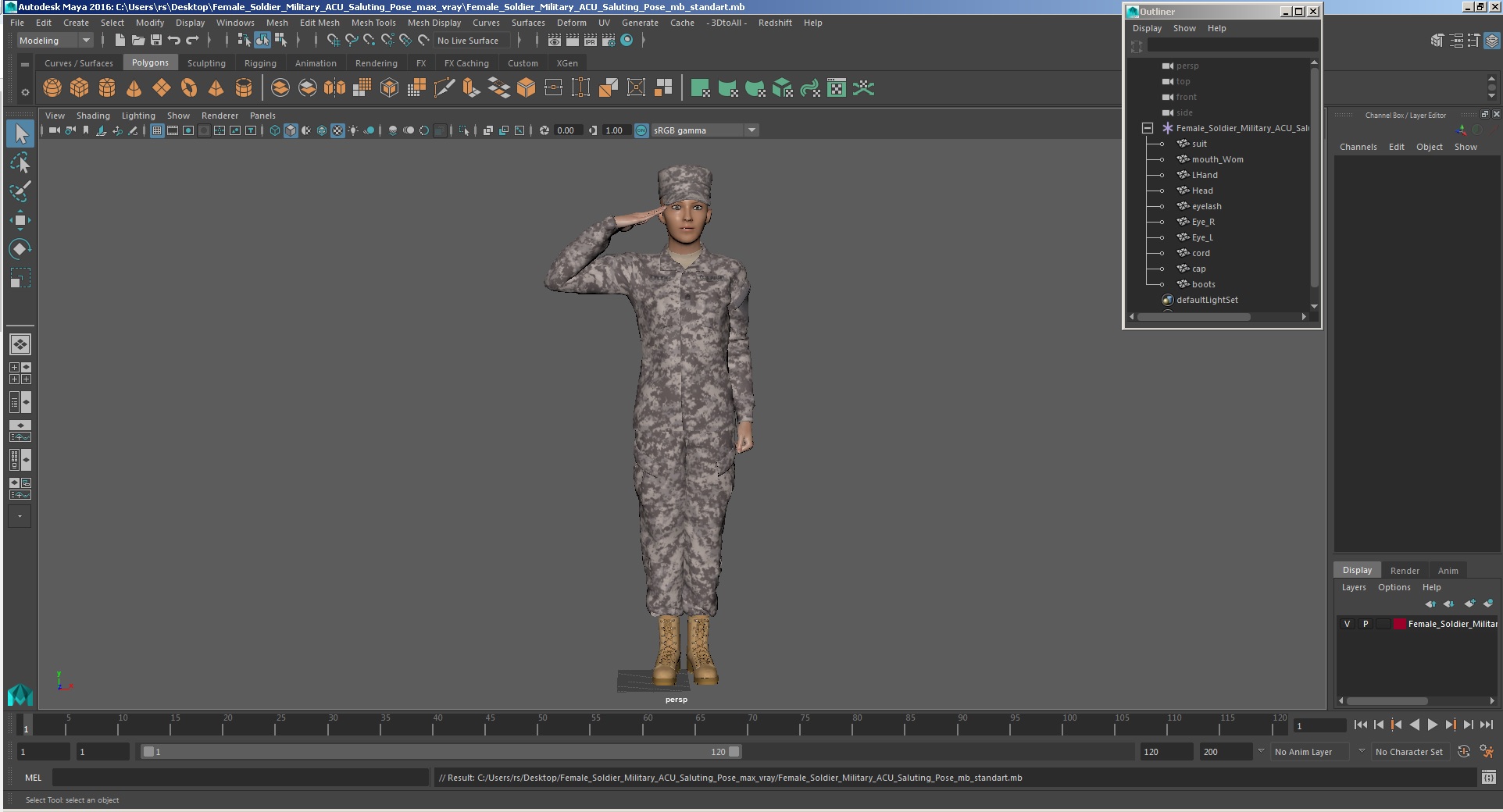Toggle layer playback P box
This screenshot has width=1503, height=812.
tap(1366, 624)
